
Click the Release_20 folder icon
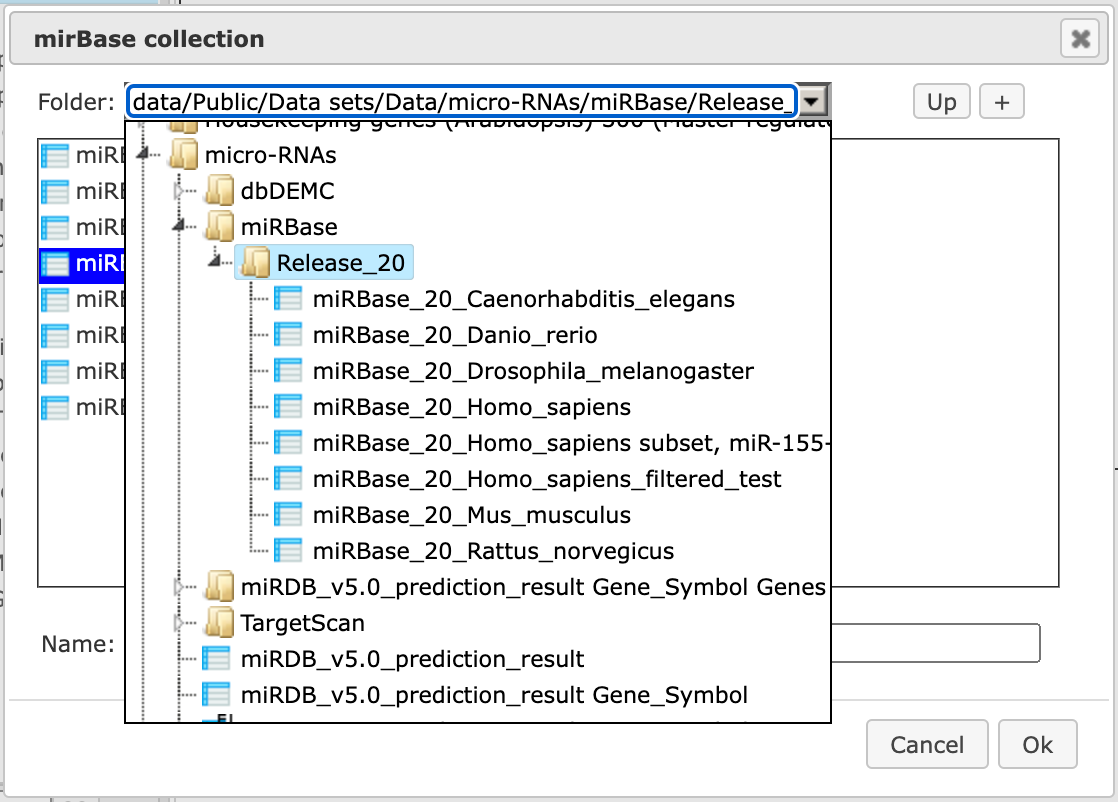click(x=255, y=263)
